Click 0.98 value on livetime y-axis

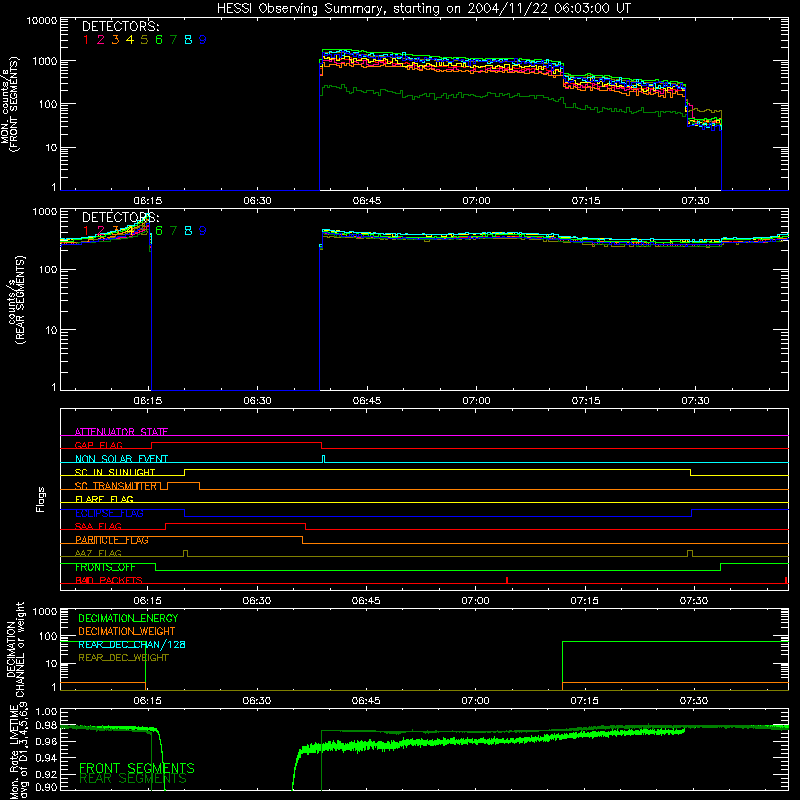46,725
